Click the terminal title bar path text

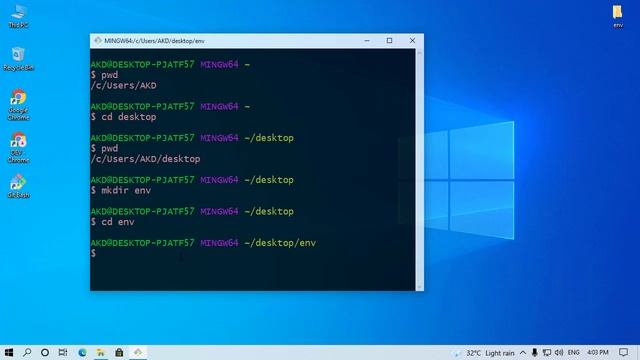click(x=154, y=41)
